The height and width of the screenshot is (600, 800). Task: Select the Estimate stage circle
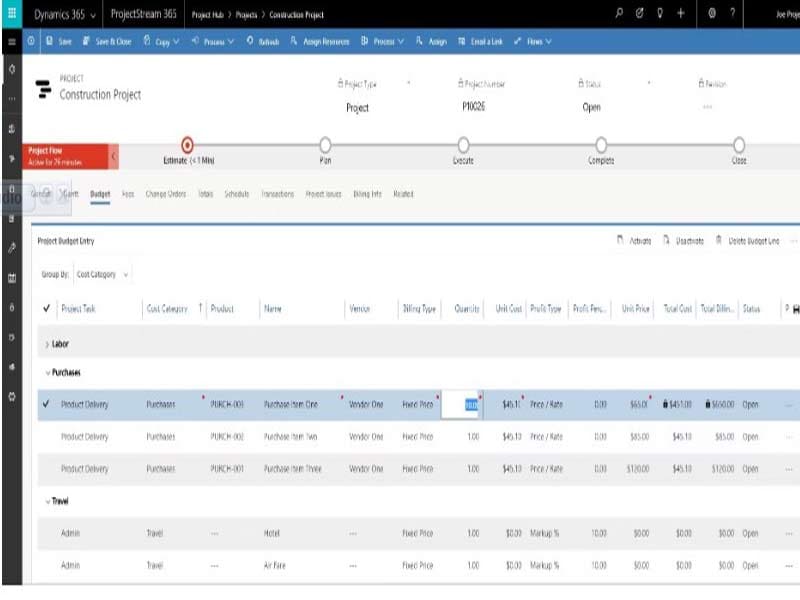tap(187, 146)
